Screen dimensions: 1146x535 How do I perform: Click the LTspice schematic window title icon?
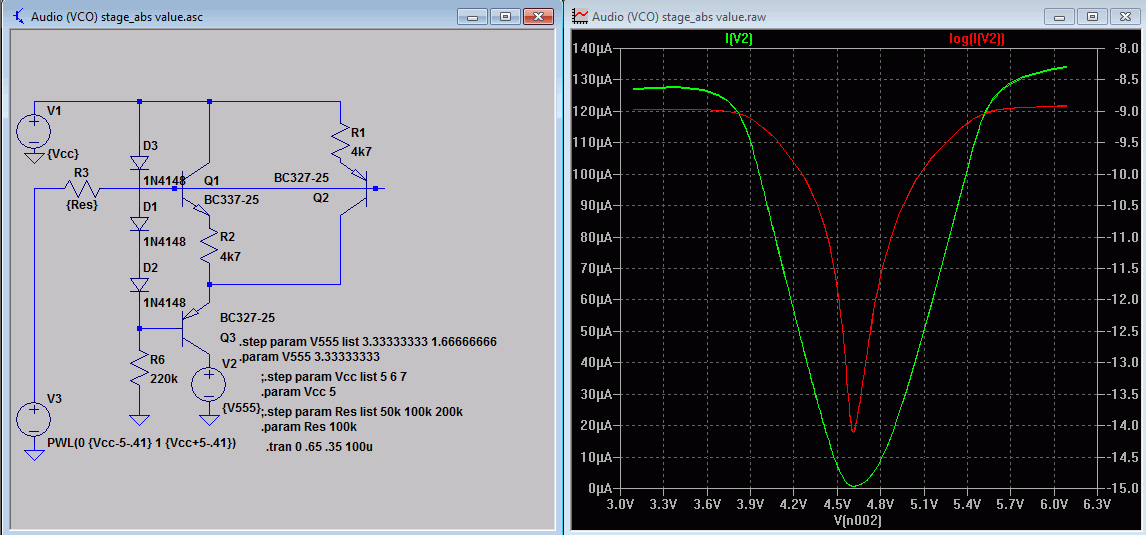point(20,16)
